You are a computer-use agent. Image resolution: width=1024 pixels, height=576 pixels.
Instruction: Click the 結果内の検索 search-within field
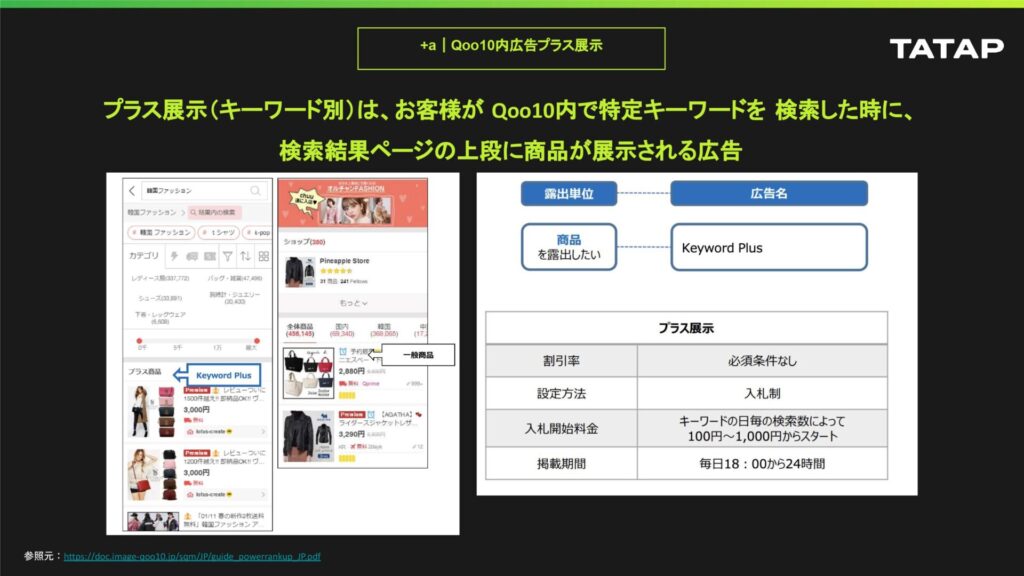point(216,212)
